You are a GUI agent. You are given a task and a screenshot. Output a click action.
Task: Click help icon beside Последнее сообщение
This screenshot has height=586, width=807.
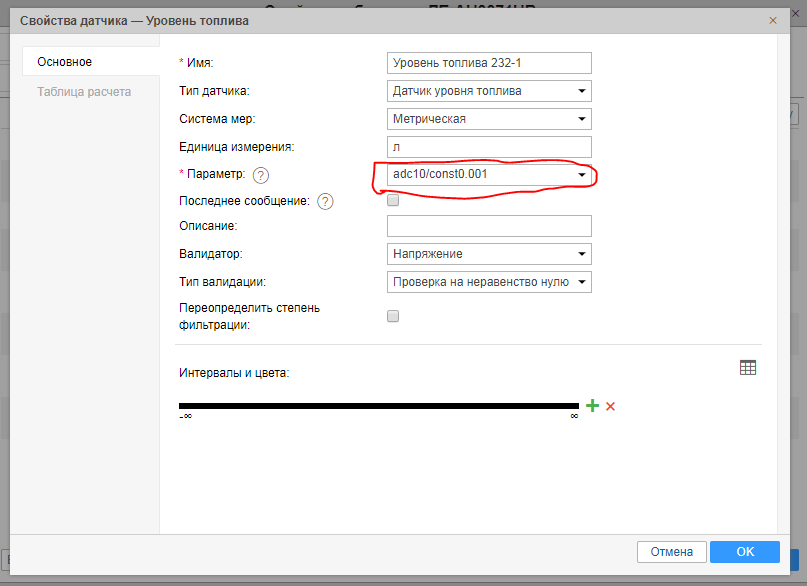tap(325, 201)
